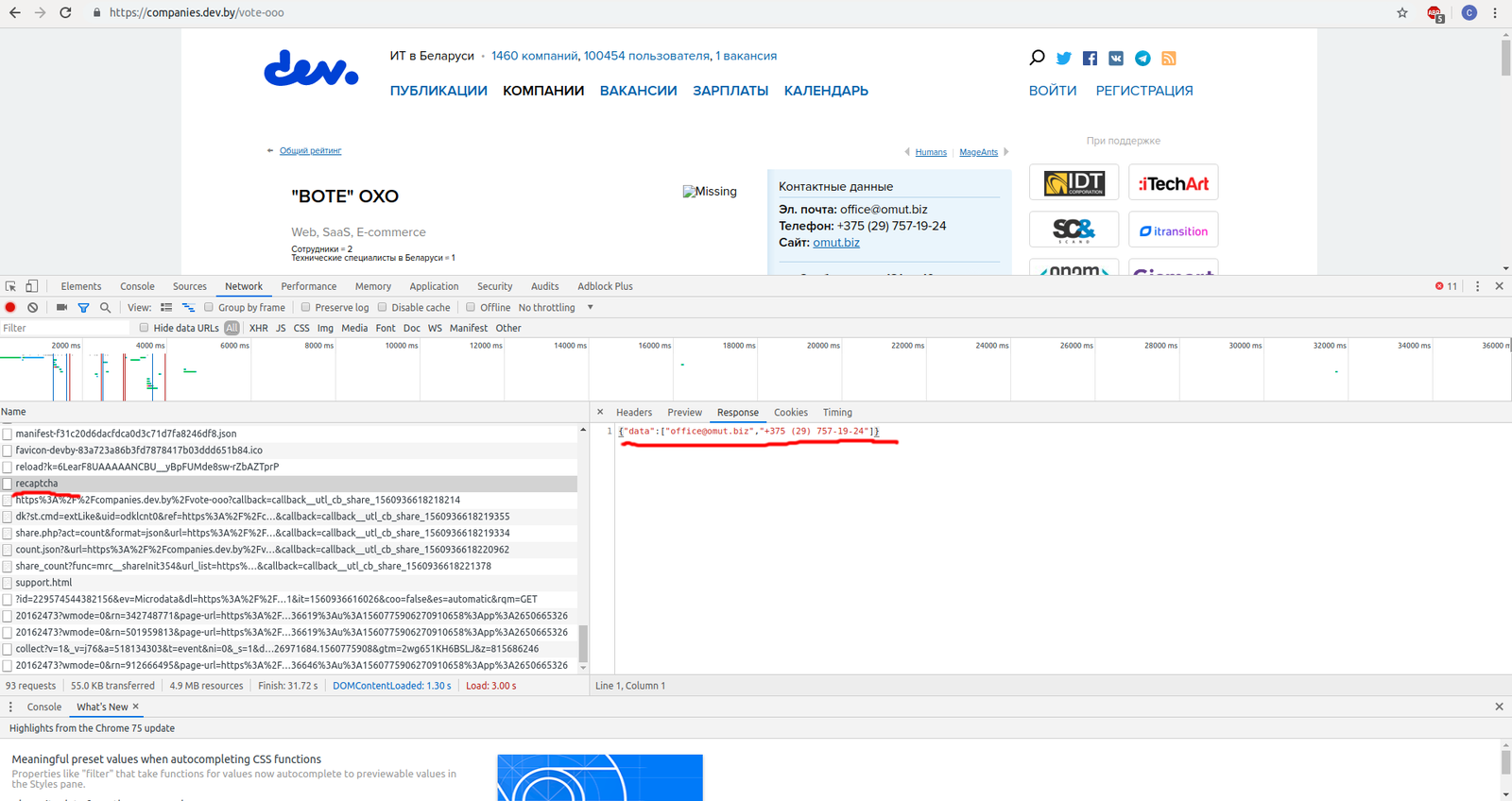This screenshot has height=801, width=1512.
Task: Click the browser address bar URL
Action: point(197,12)
